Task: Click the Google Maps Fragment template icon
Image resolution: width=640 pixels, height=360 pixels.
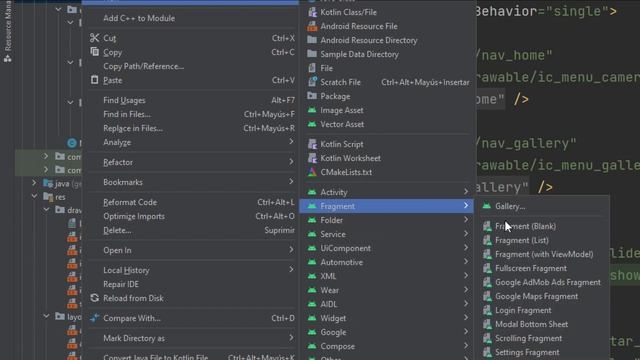Action: (487, 296)
